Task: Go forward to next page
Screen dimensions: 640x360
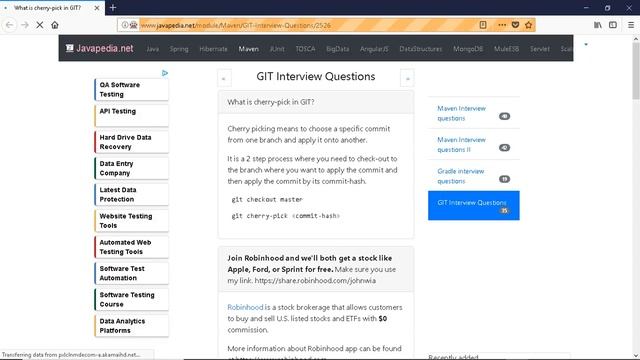Action: pyautogui.click(x=24, y=25)
